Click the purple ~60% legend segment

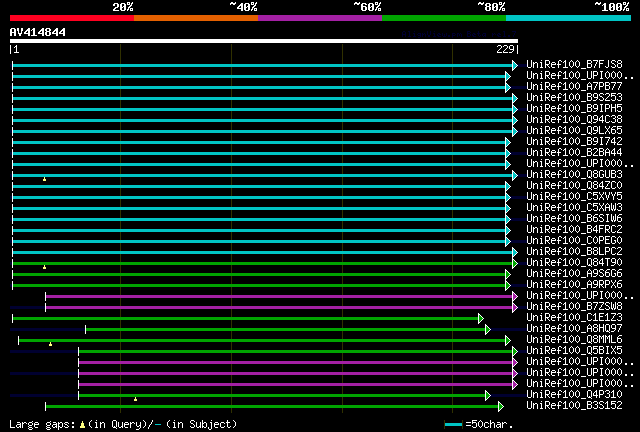pyautogui.click(x=320, y=18)
